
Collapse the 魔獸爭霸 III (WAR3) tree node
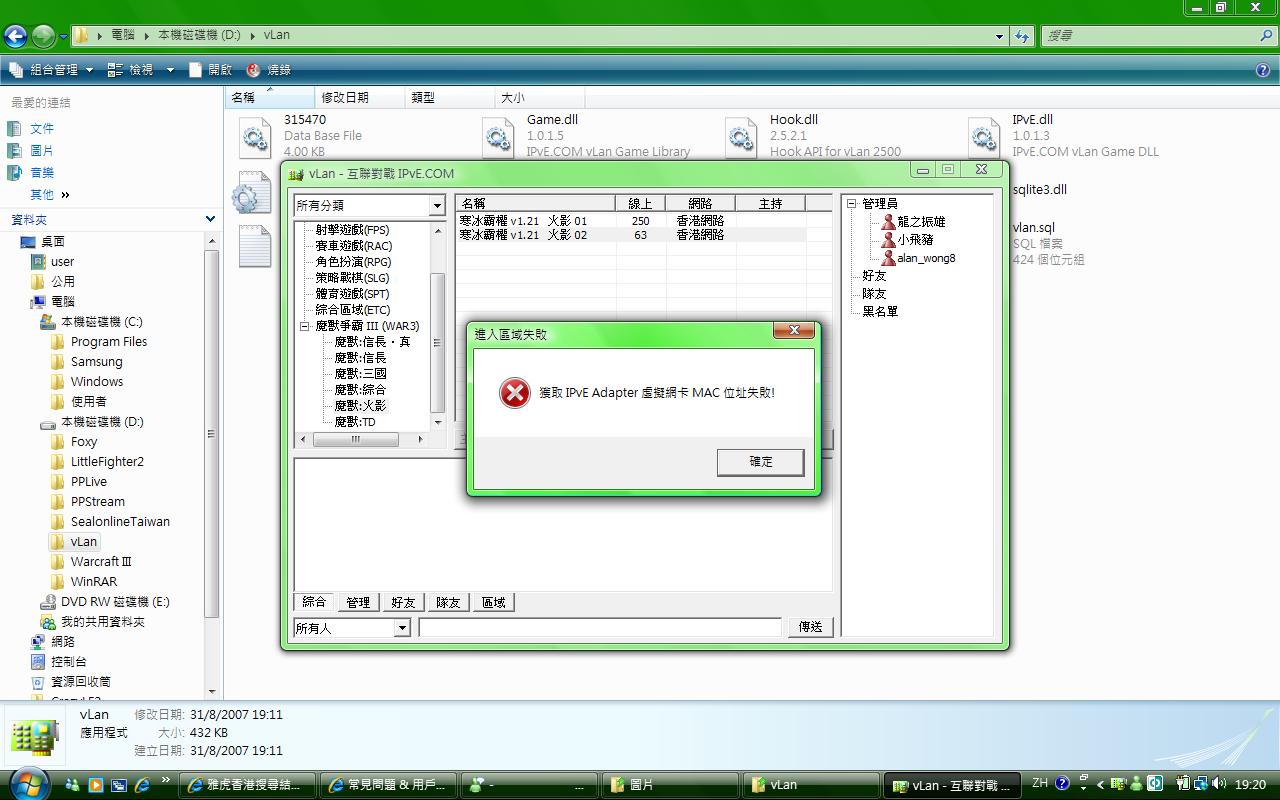[x=304, y=325]
